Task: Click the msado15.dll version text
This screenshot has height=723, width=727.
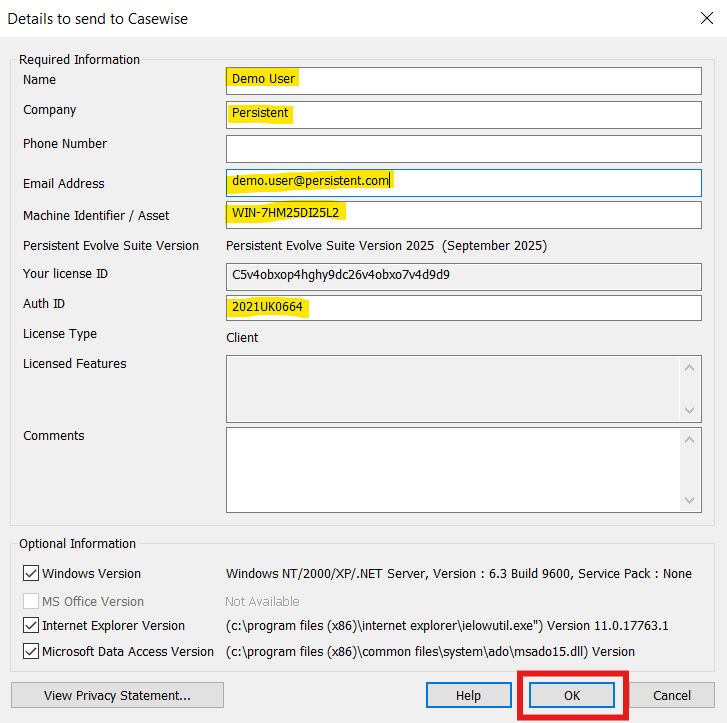Action: point(430,652)
